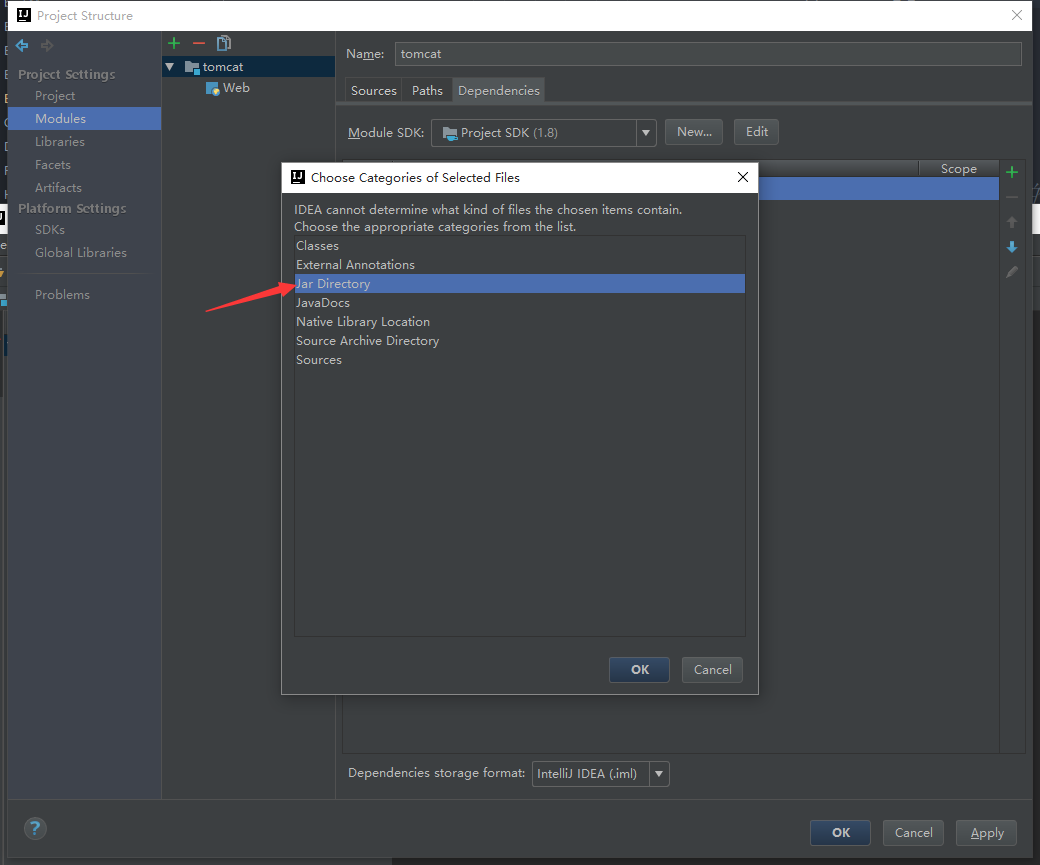The height and width of the screenshot is (865, 1040).
Task: Click the back navigation arrow icon
Action: (22, 45)
